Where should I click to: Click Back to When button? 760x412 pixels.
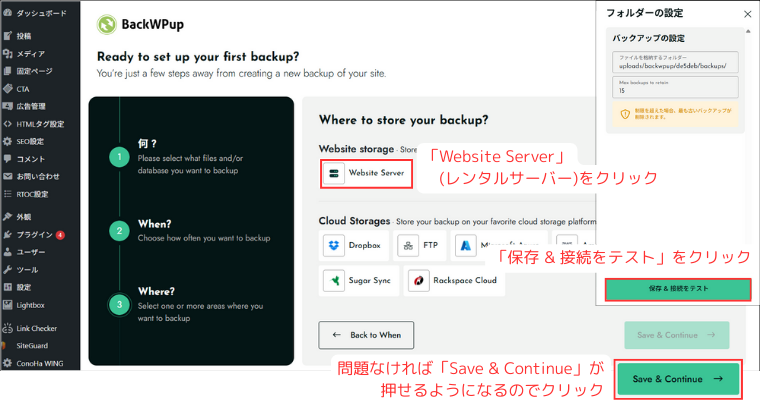366,335
